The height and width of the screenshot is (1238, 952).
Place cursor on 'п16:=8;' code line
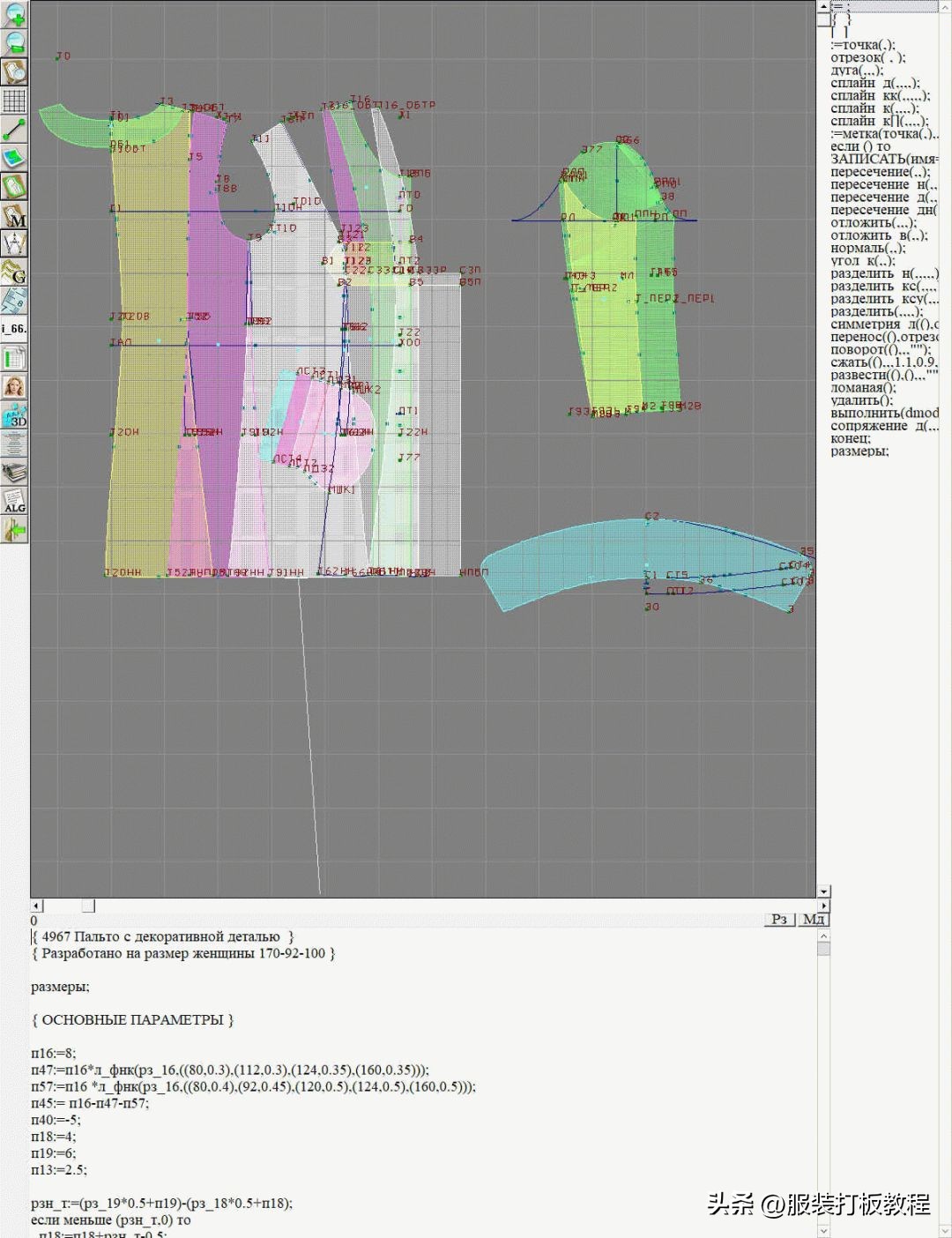[x=54, y=1053]
